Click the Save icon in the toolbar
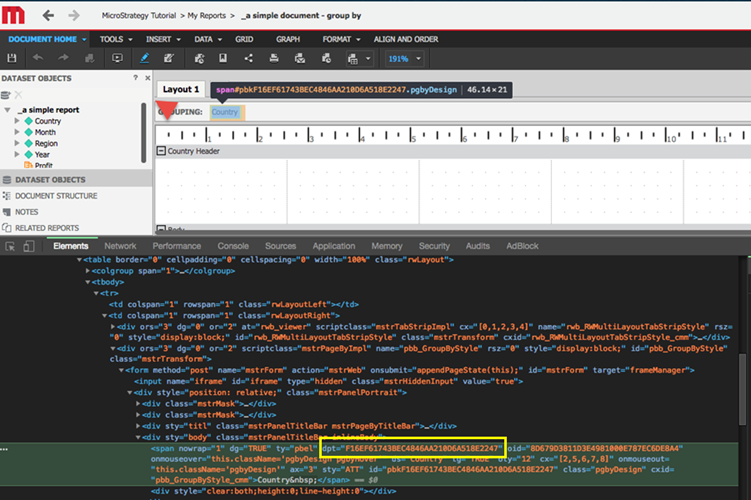The width and height of the screenshot is (751, 500). coord(11,59)
